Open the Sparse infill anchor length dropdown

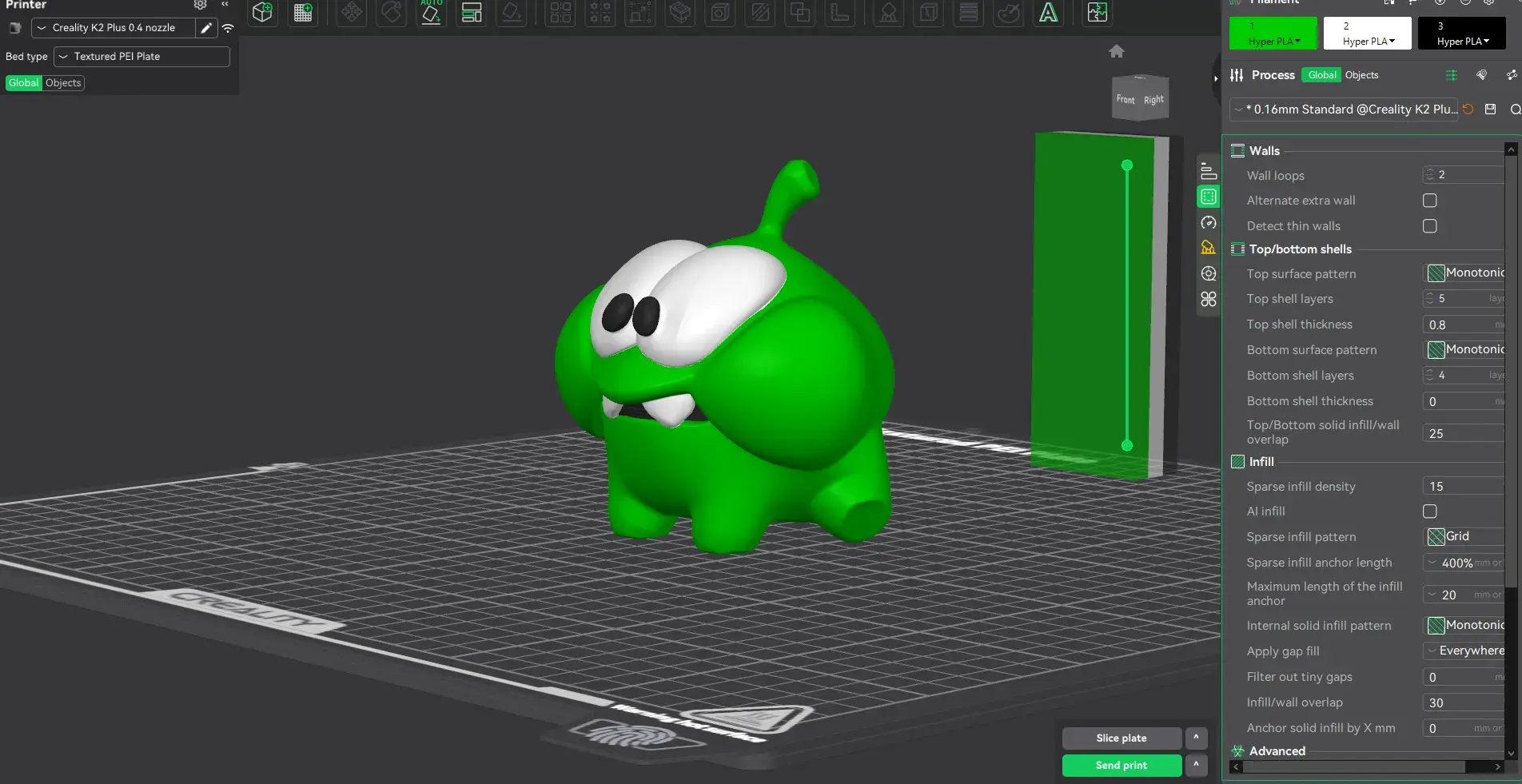[1465, 563]
